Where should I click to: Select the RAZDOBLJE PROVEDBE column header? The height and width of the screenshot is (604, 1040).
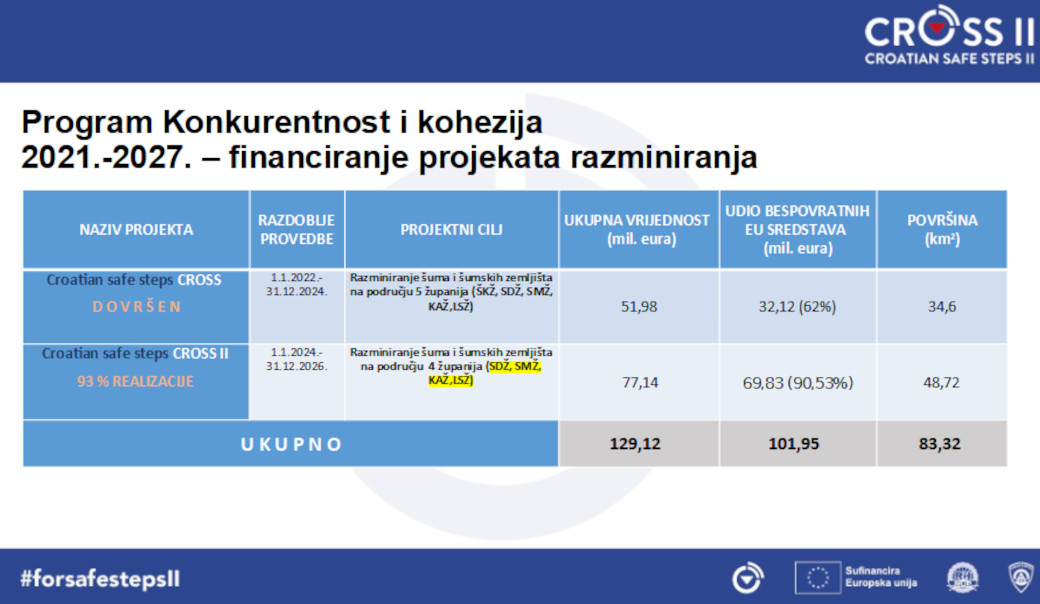pos(296,229)
